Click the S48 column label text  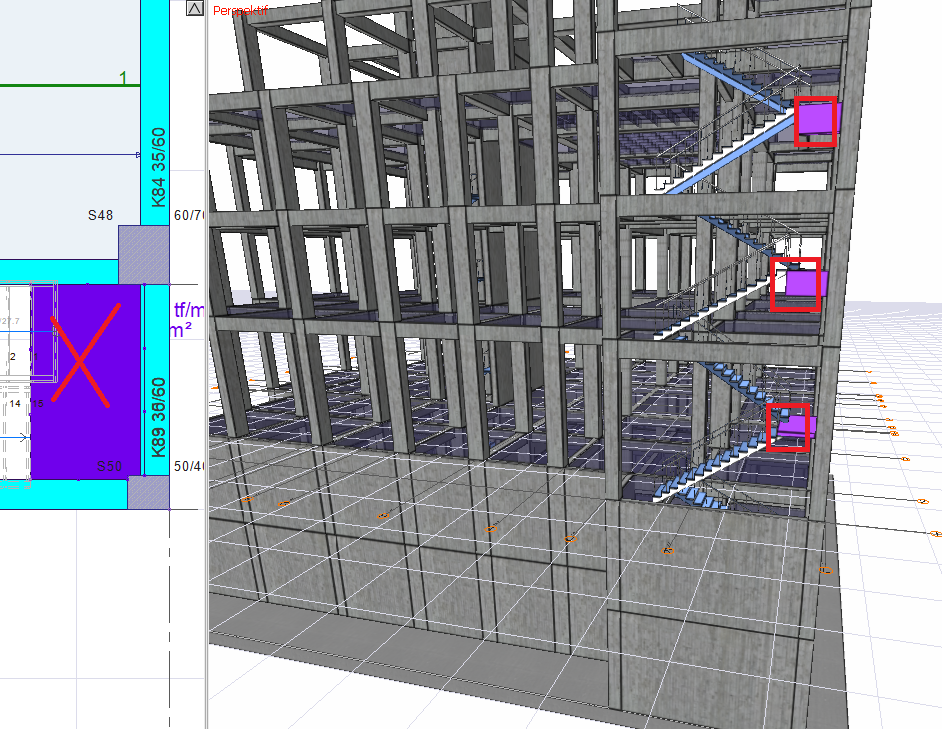(x=100, y=215)
